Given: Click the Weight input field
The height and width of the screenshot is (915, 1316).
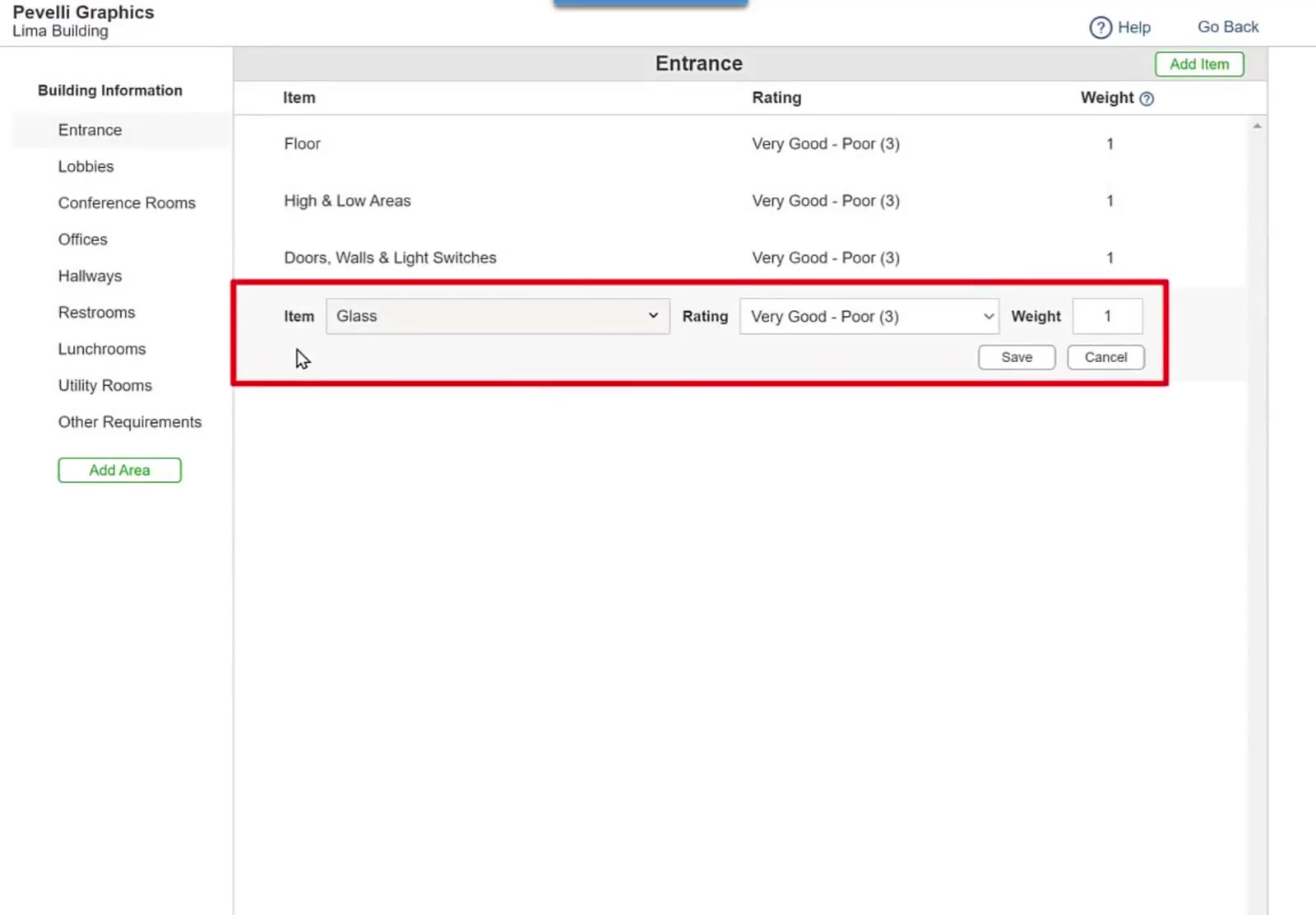Looking at the screenshot, I should [x=1107, y=316].
